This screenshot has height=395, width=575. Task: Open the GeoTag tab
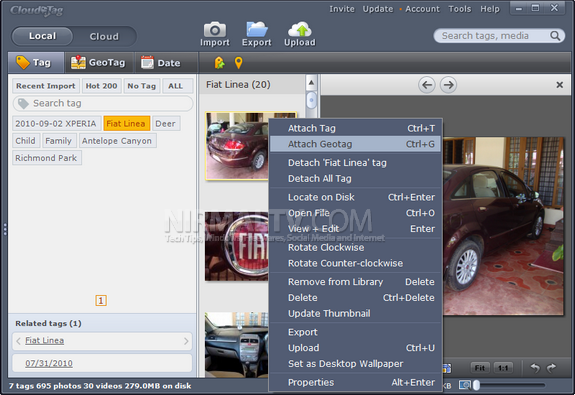pos(98,63)
